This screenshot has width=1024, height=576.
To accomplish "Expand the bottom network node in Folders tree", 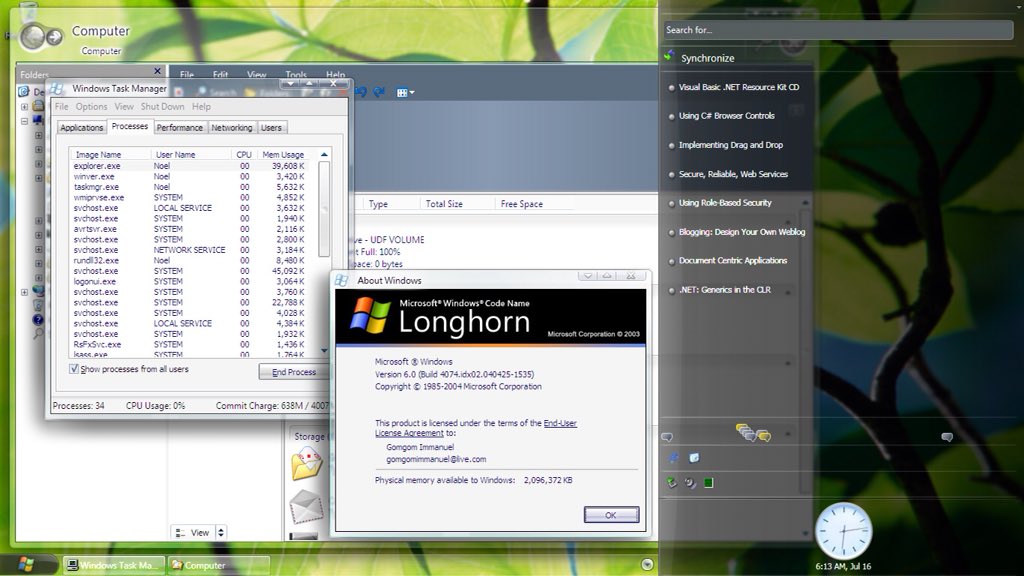I will [x=24, y=292].
